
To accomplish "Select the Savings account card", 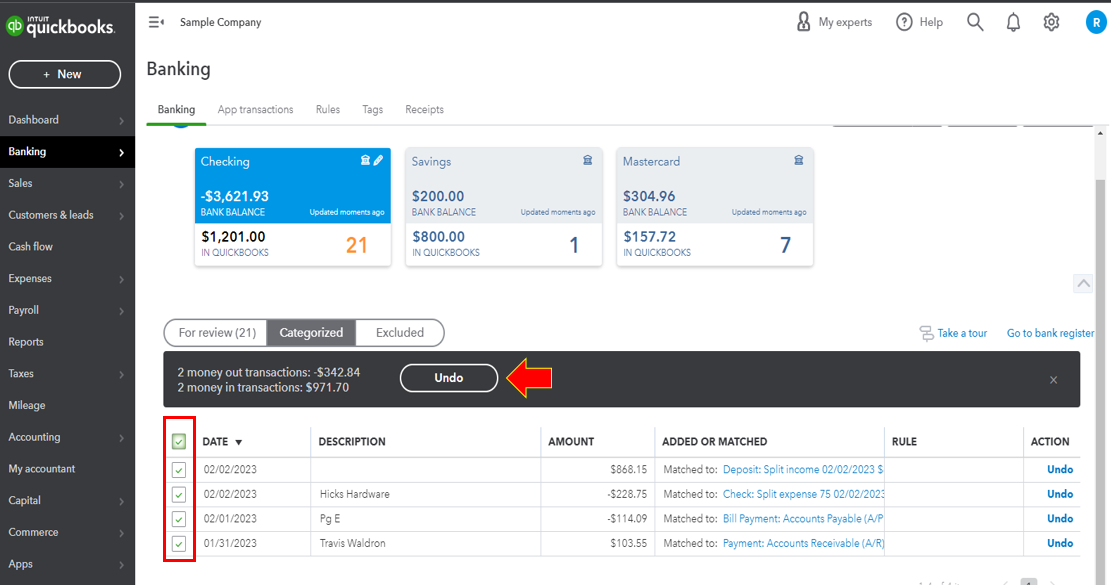I will (x=504, y=207).
